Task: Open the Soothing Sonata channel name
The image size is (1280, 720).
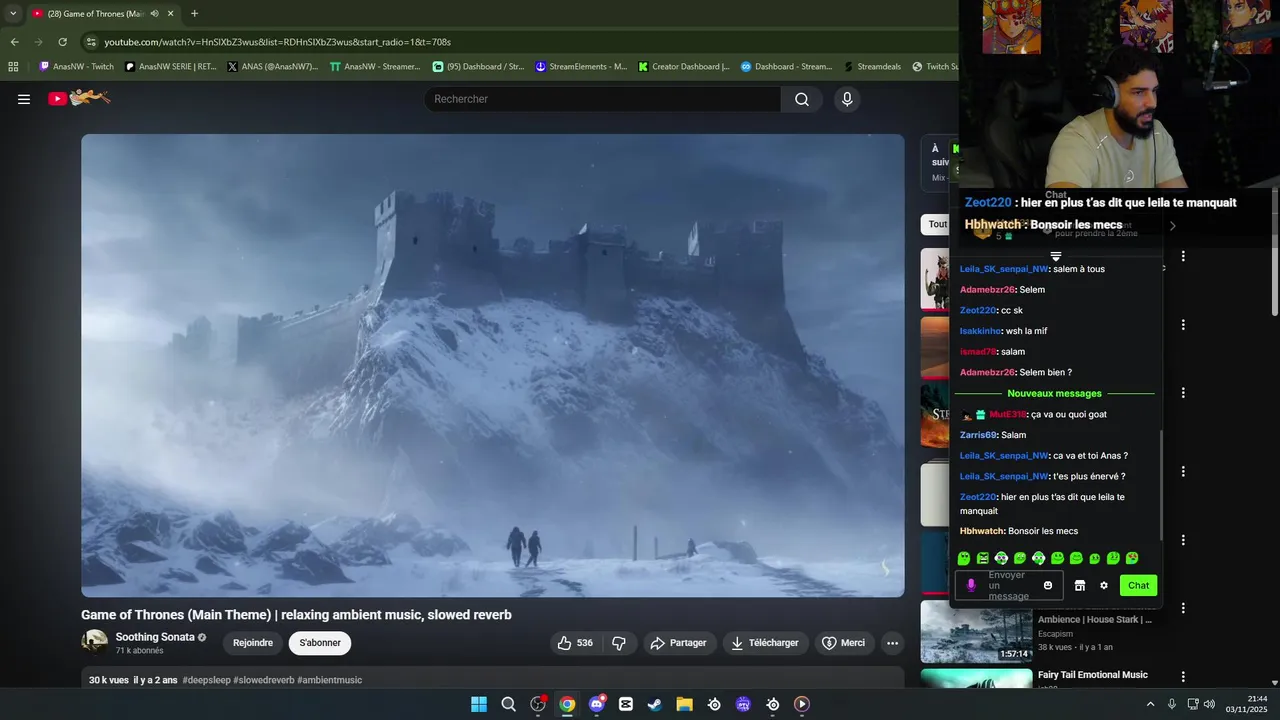Action: point(155,637)
